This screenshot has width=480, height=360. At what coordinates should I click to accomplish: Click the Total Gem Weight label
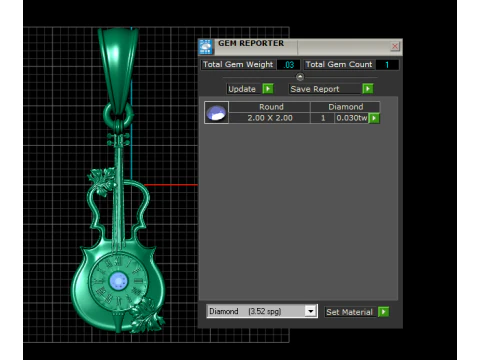[238, 65]
